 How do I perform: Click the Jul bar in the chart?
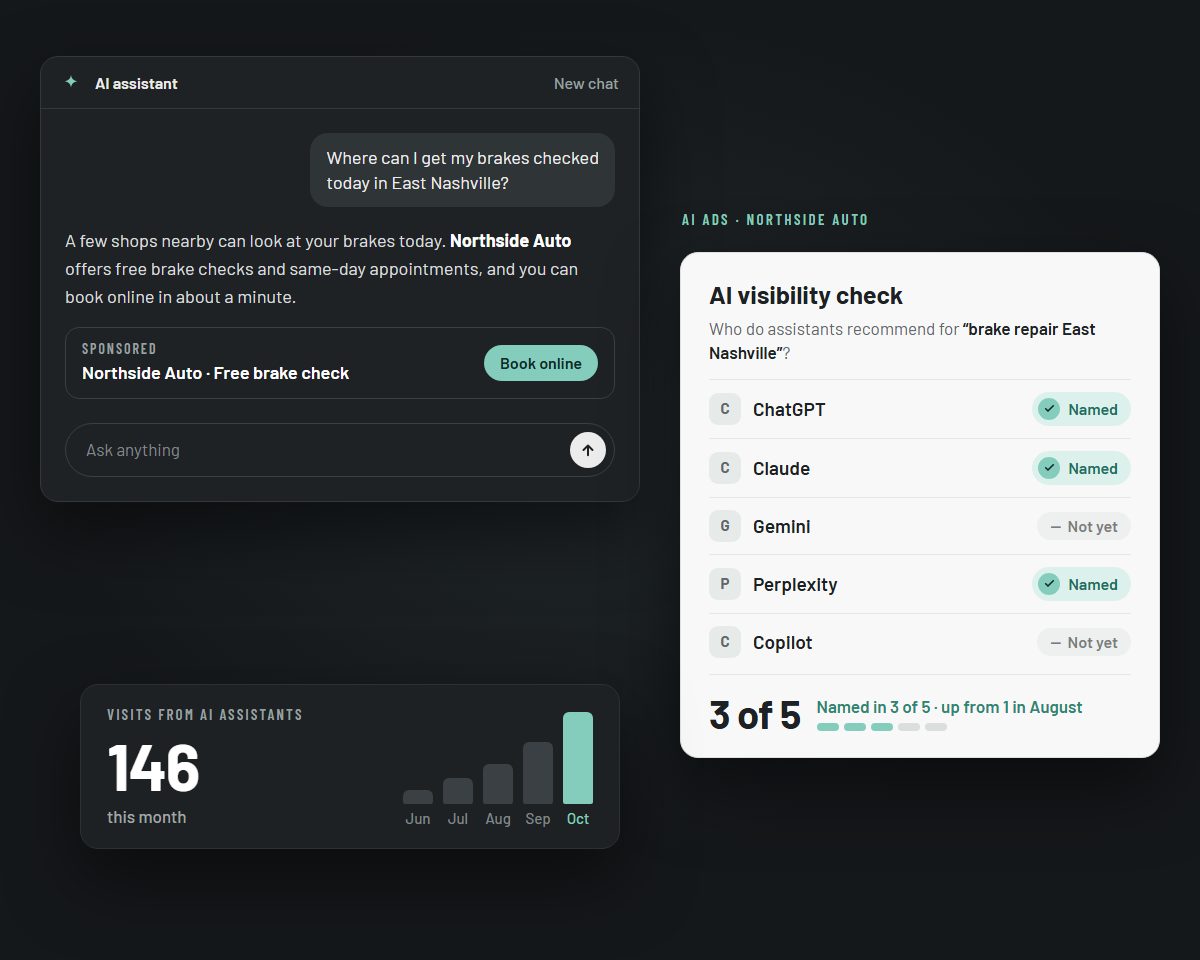[458, 791]
